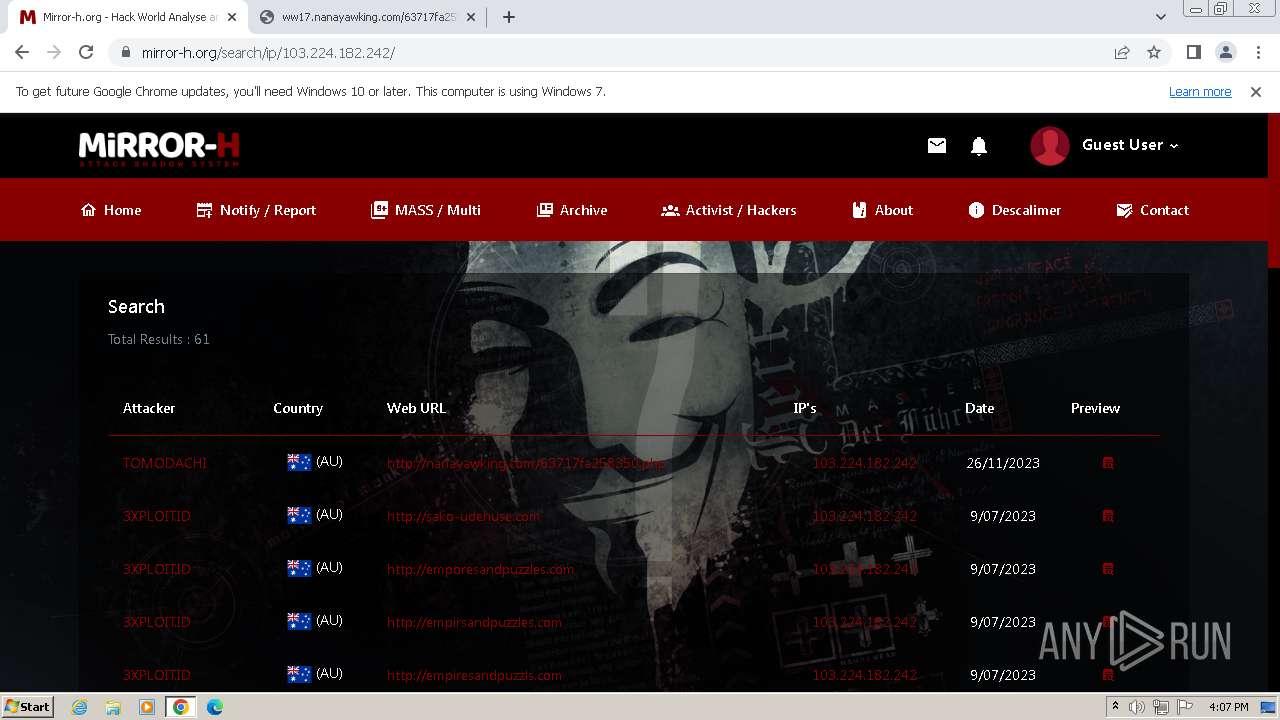Open the media player taskbar icon
Screen dimensions: 1280x720
click(x=147, y=707)
